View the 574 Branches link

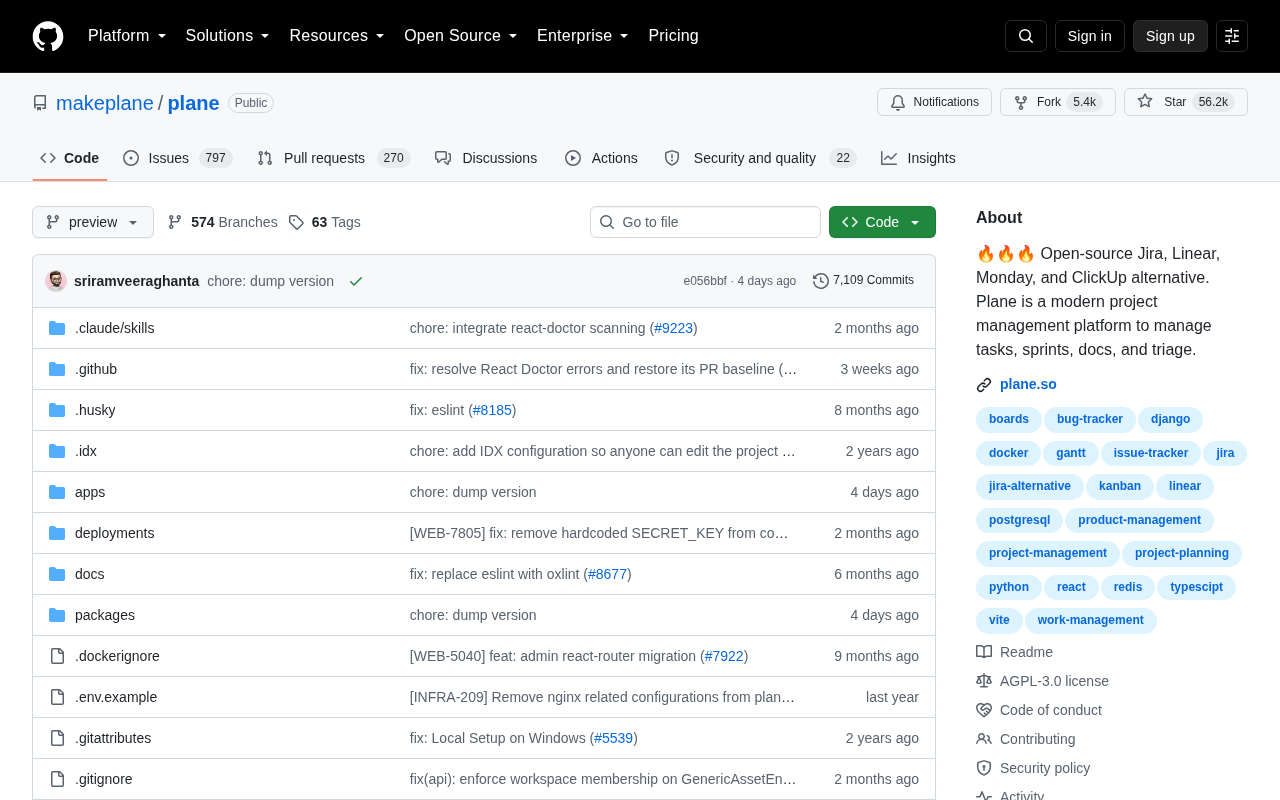coord(222,222)
